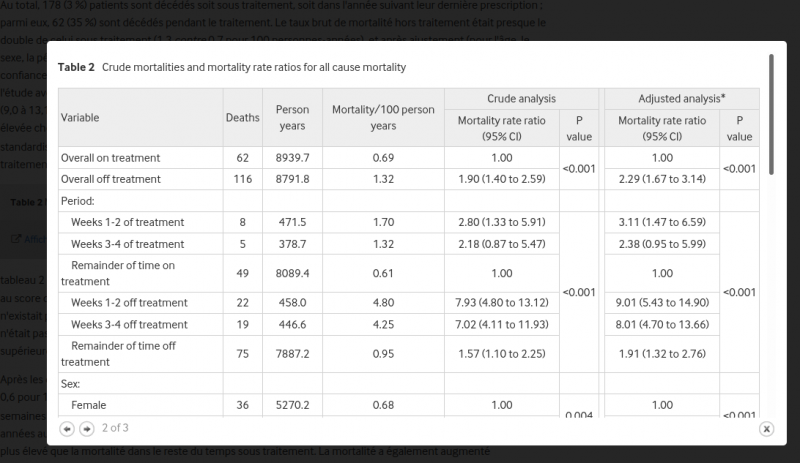
Task: Click the external-link icon behind the overlay
Action: [15, 237]
